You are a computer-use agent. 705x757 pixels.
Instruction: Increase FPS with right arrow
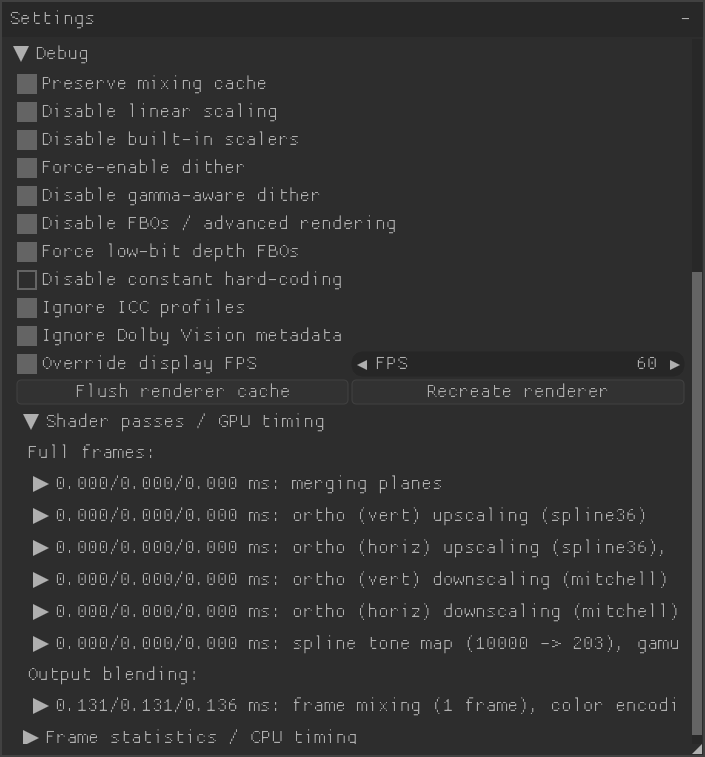point(675,364)
